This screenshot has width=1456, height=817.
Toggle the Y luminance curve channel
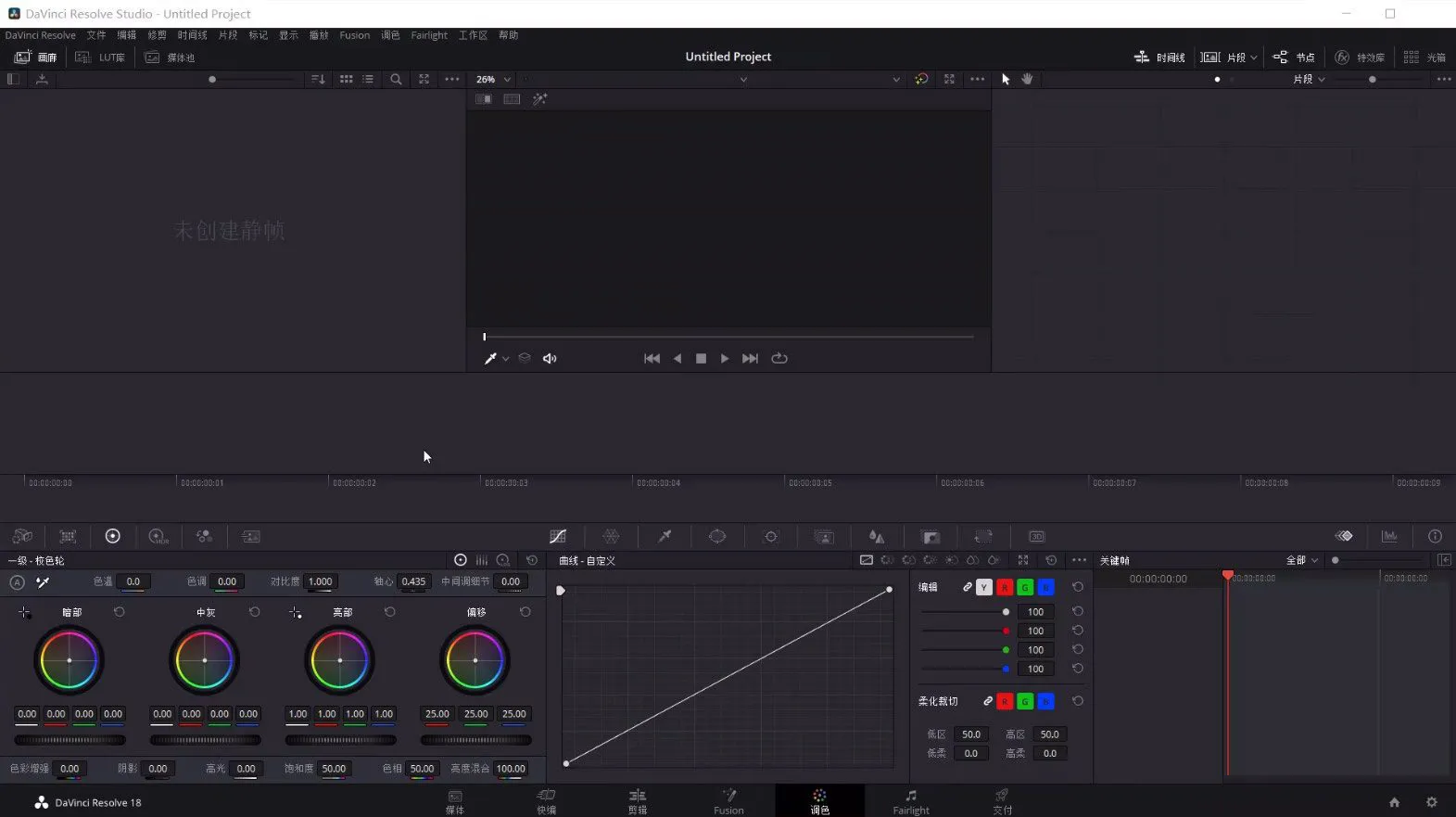(x=984, y=587)
